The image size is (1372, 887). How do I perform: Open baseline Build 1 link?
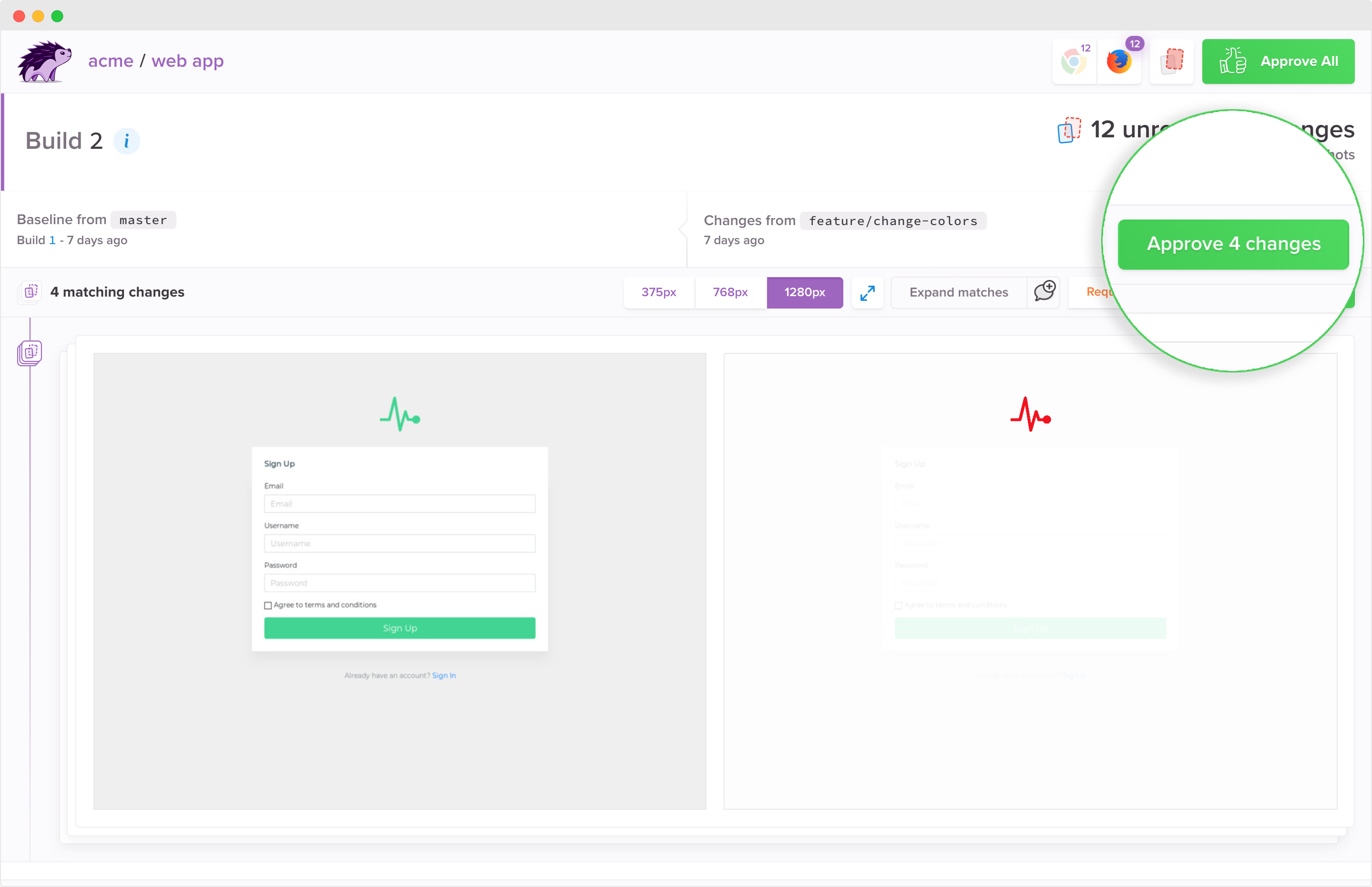52,240
